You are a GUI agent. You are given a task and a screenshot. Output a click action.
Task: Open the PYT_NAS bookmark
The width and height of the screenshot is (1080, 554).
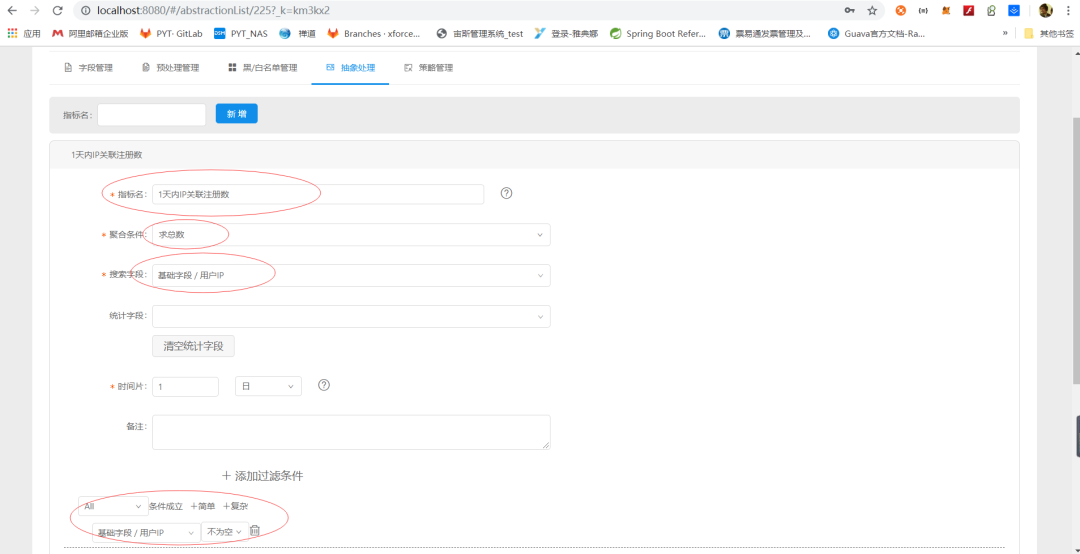[x=240, y=33]
